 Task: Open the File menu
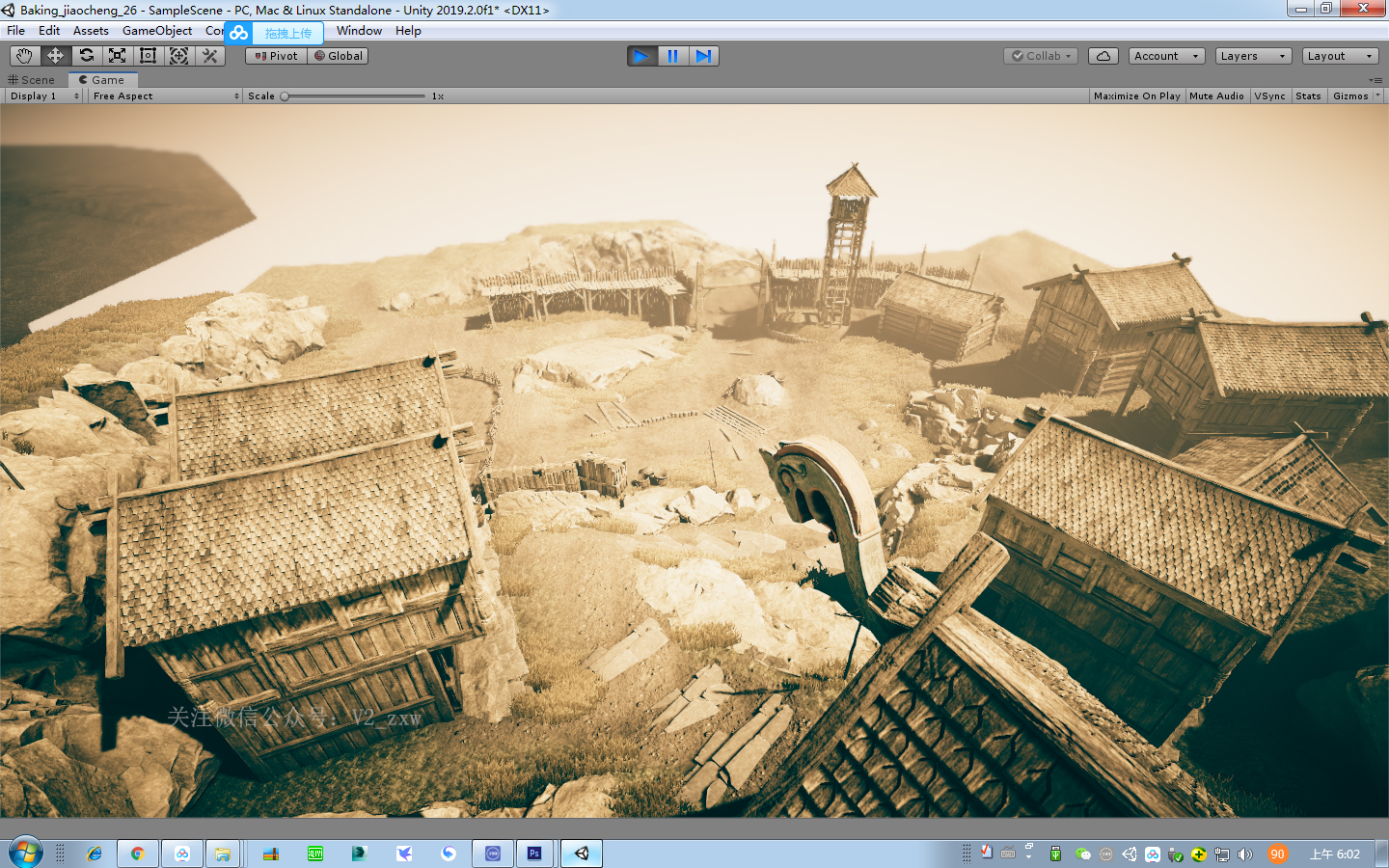[x=16, y=31]
